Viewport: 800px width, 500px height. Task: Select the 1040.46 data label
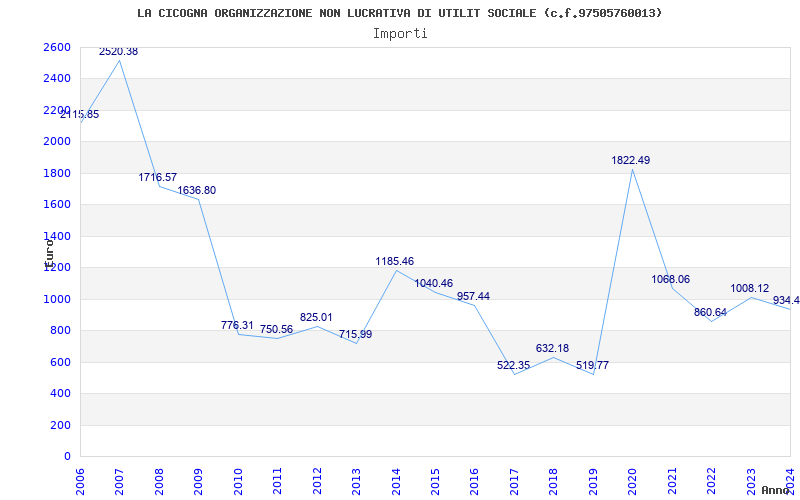coord(434,284)
